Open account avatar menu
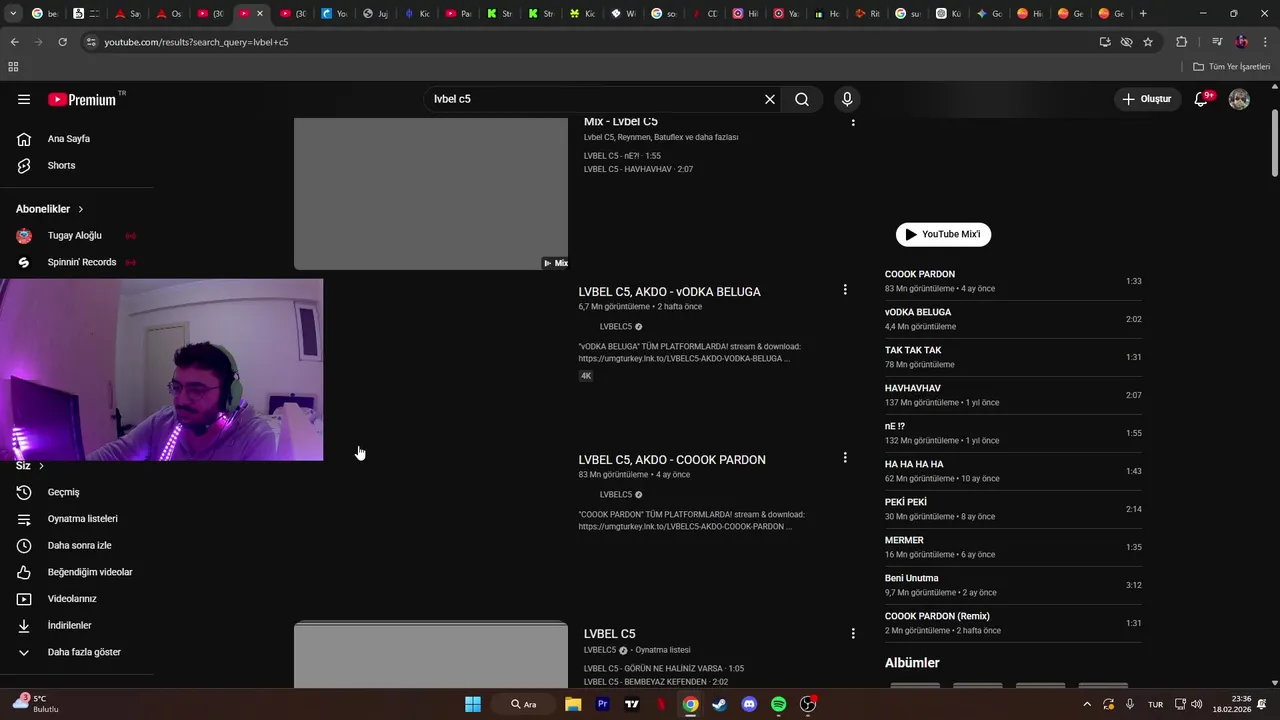Viewport: 1280px width, 720px height. (1239, 99)
